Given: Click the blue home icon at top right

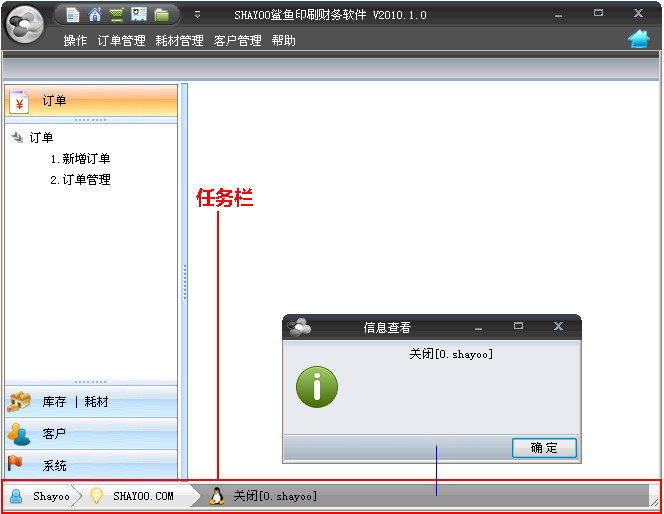Looking at the screenshot, I should (x=639, y=39).
